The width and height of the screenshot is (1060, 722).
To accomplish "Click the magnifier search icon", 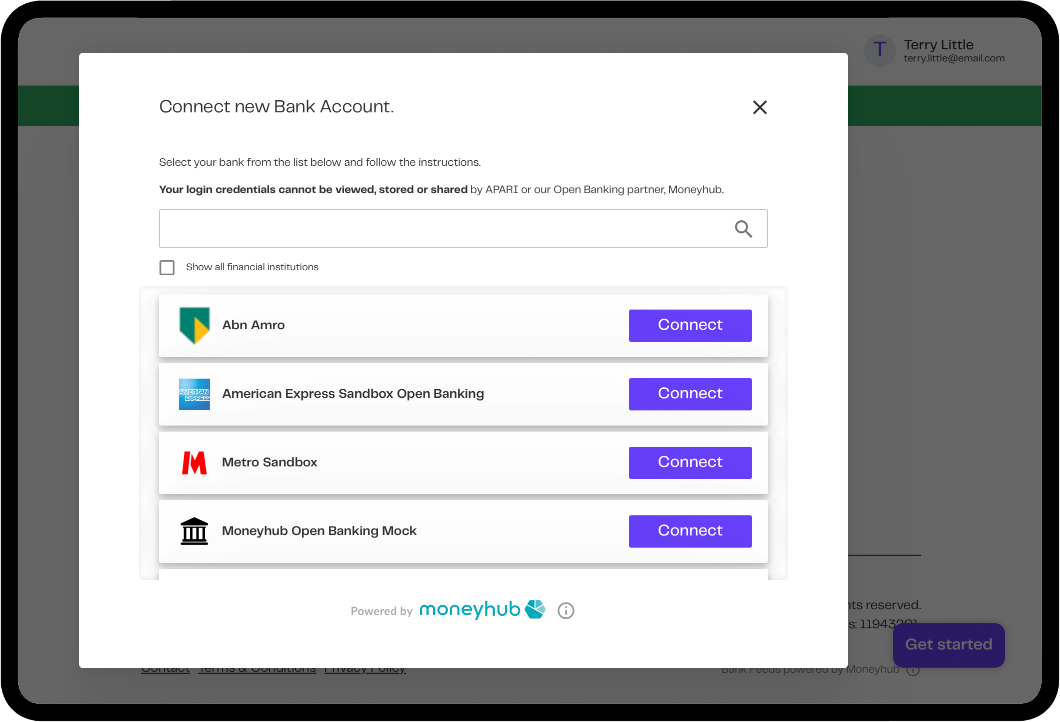I will [x=744, y=229].
